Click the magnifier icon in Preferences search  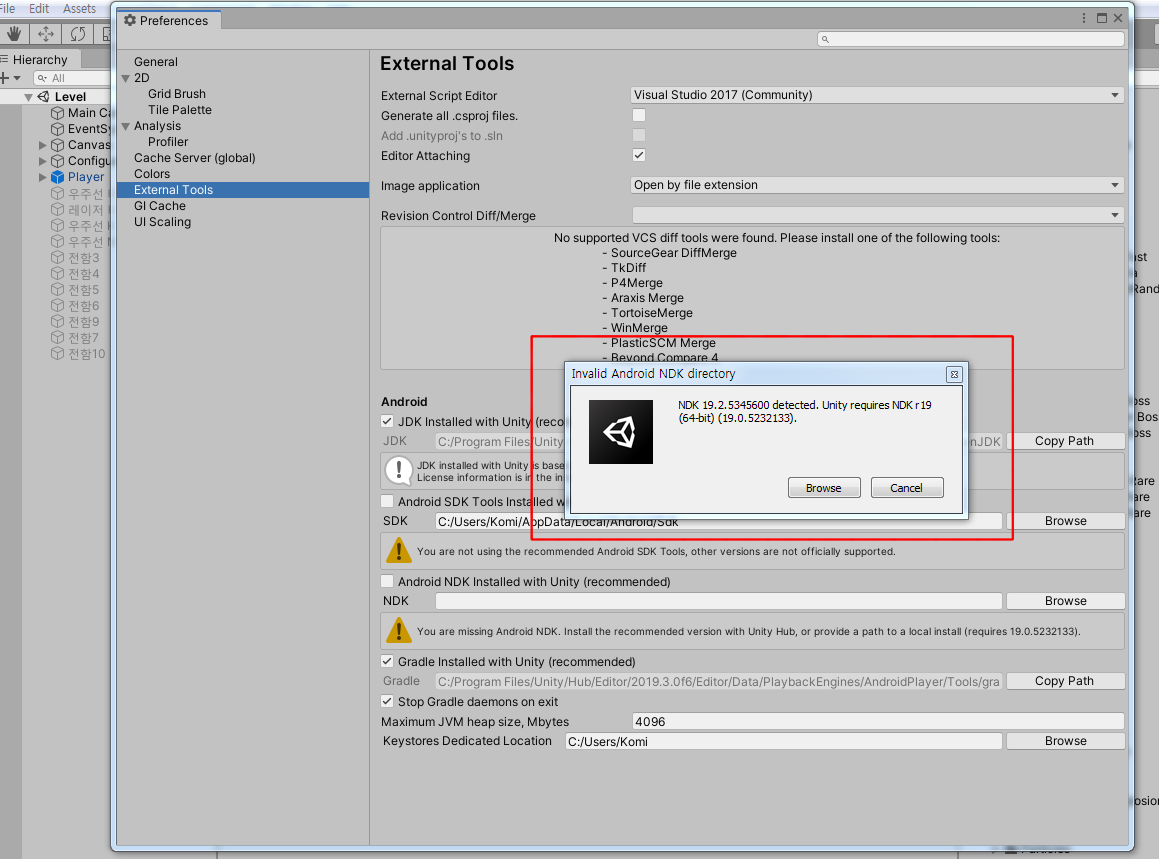point(826,39)
